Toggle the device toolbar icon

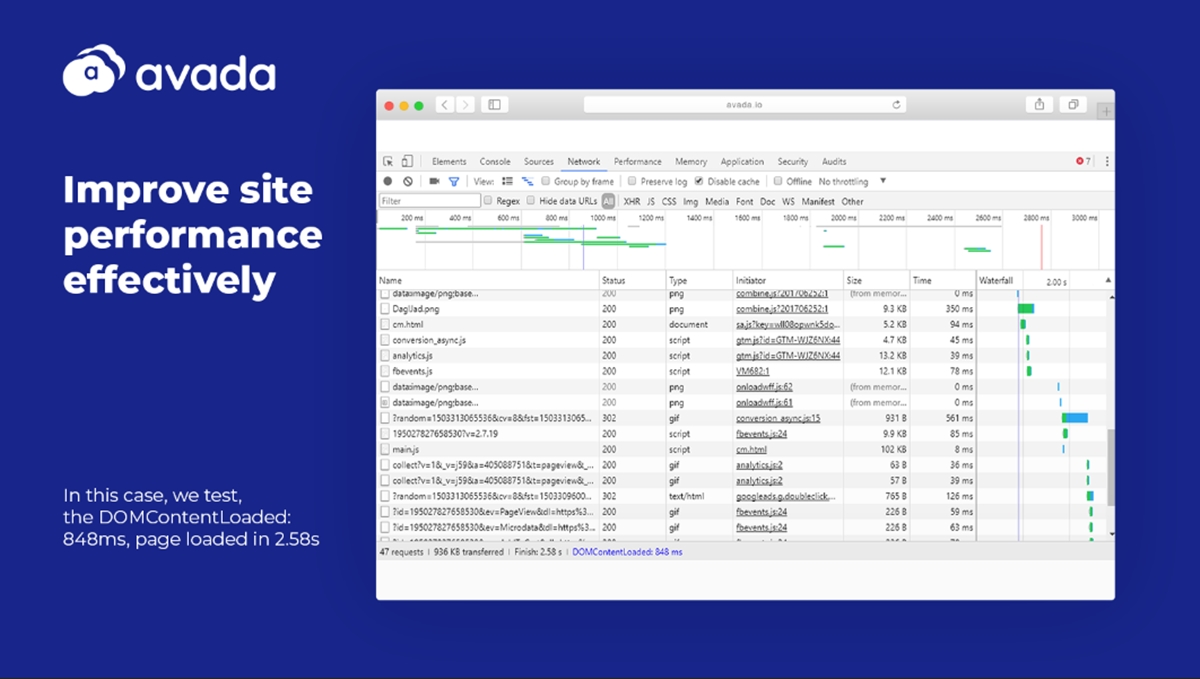(407, 161)
